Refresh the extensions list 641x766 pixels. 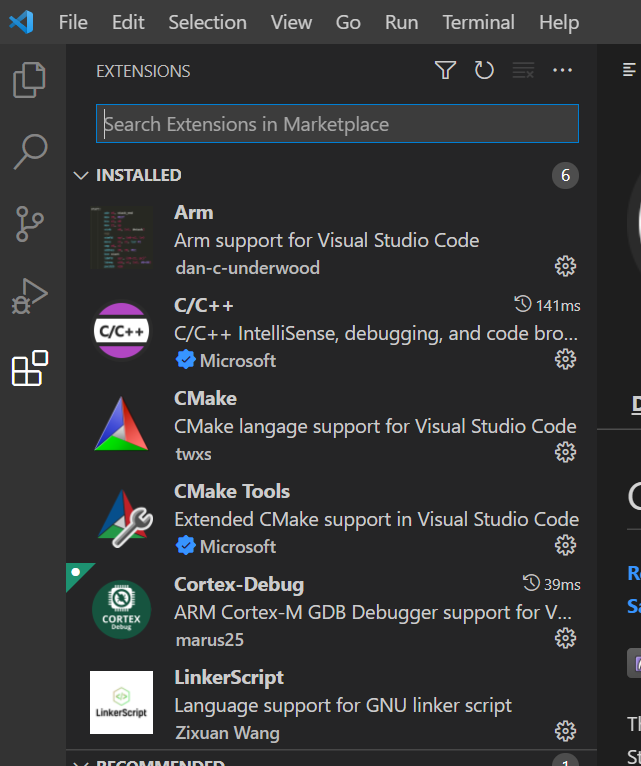[484, 70]
